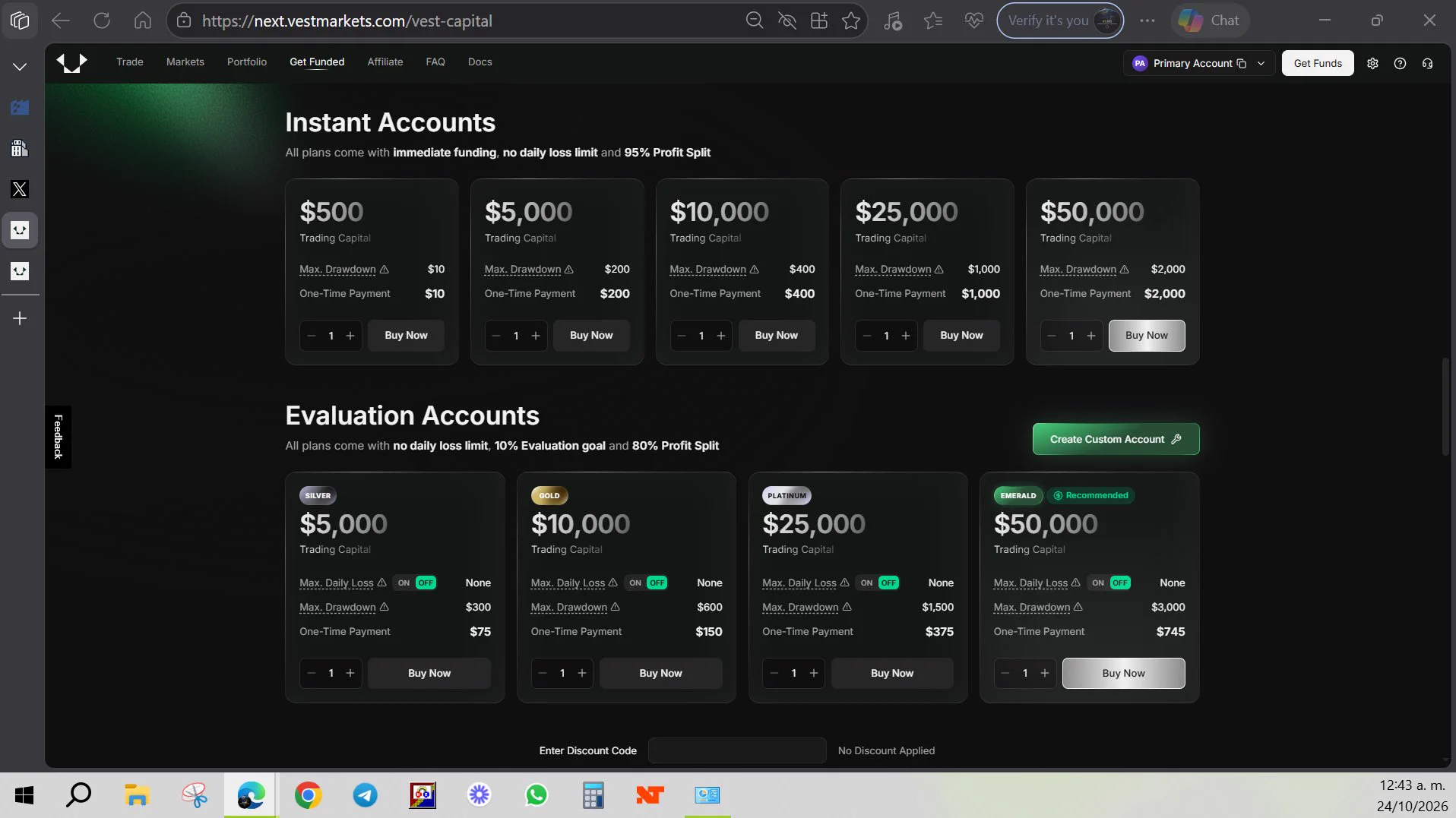Open Windows search in the taskbar
Screen dimensions: 1456x818
(79, 795)
